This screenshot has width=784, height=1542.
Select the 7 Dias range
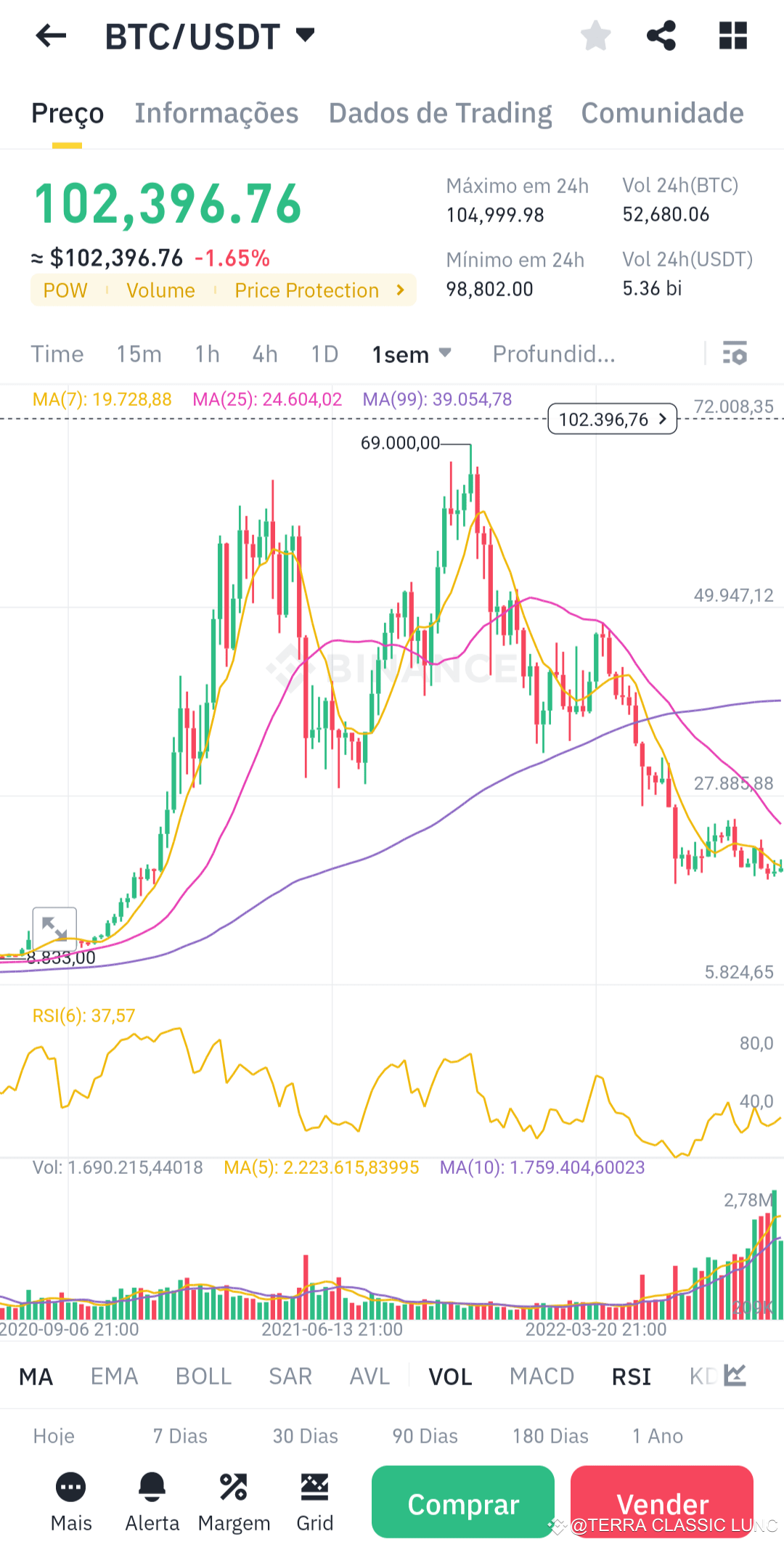click(x=180, y=1436)
